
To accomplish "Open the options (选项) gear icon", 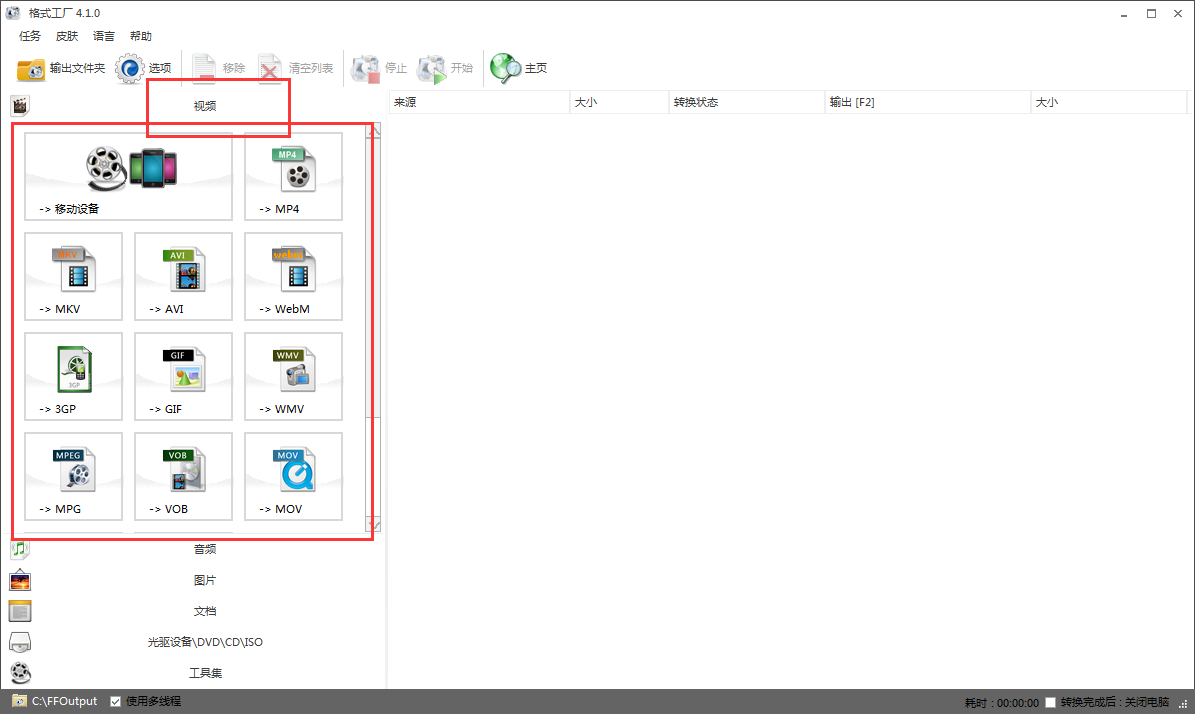I will [x=130, y=69].
